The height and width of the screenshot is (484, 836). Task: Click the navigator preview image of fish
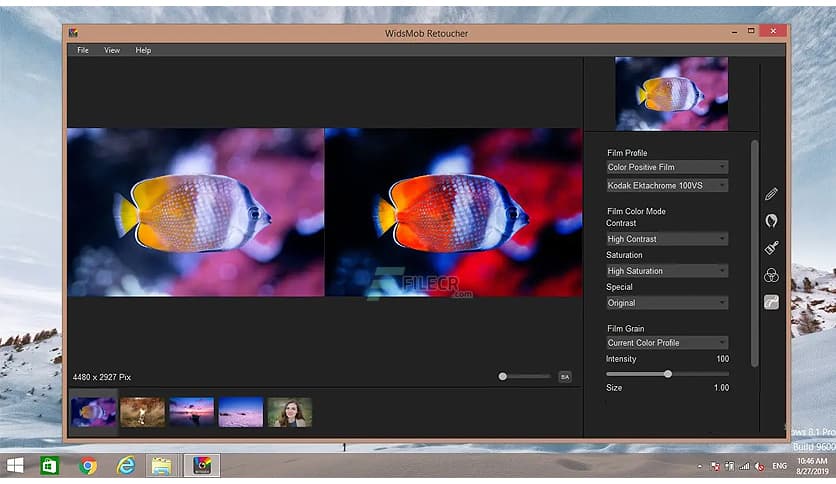[x=671, y=94]
